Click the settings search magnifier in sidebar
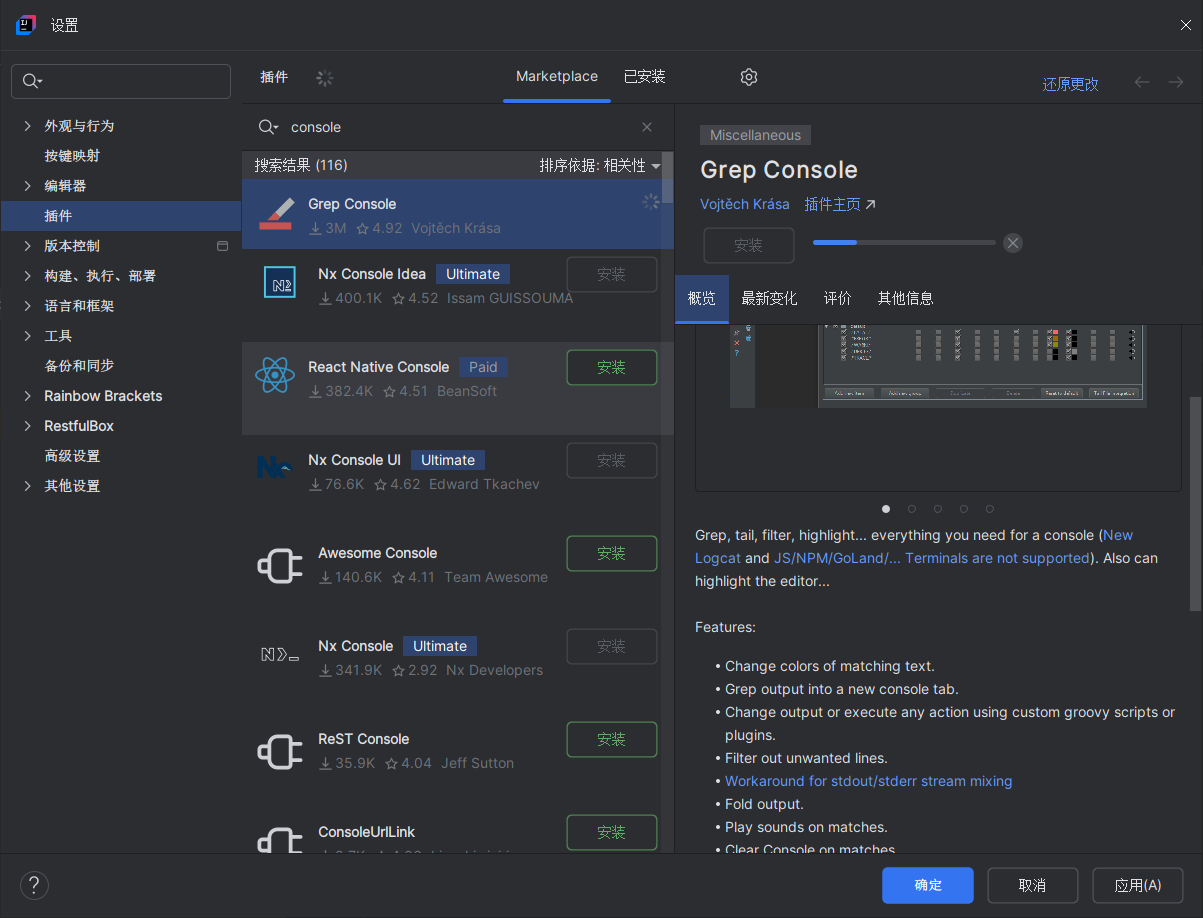Viewport: 1203px width, 918px height. click(32, 82)
